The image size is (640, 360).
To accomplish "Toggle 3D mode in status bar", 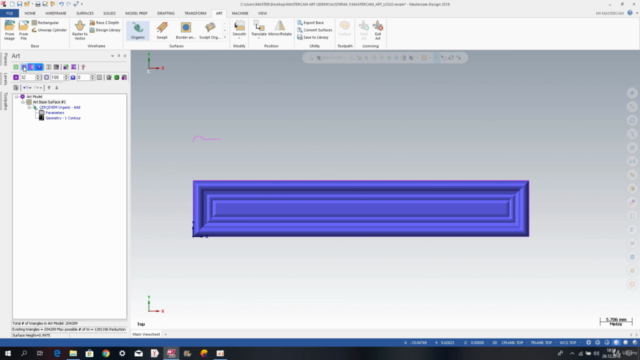I will tap(494, 343).
